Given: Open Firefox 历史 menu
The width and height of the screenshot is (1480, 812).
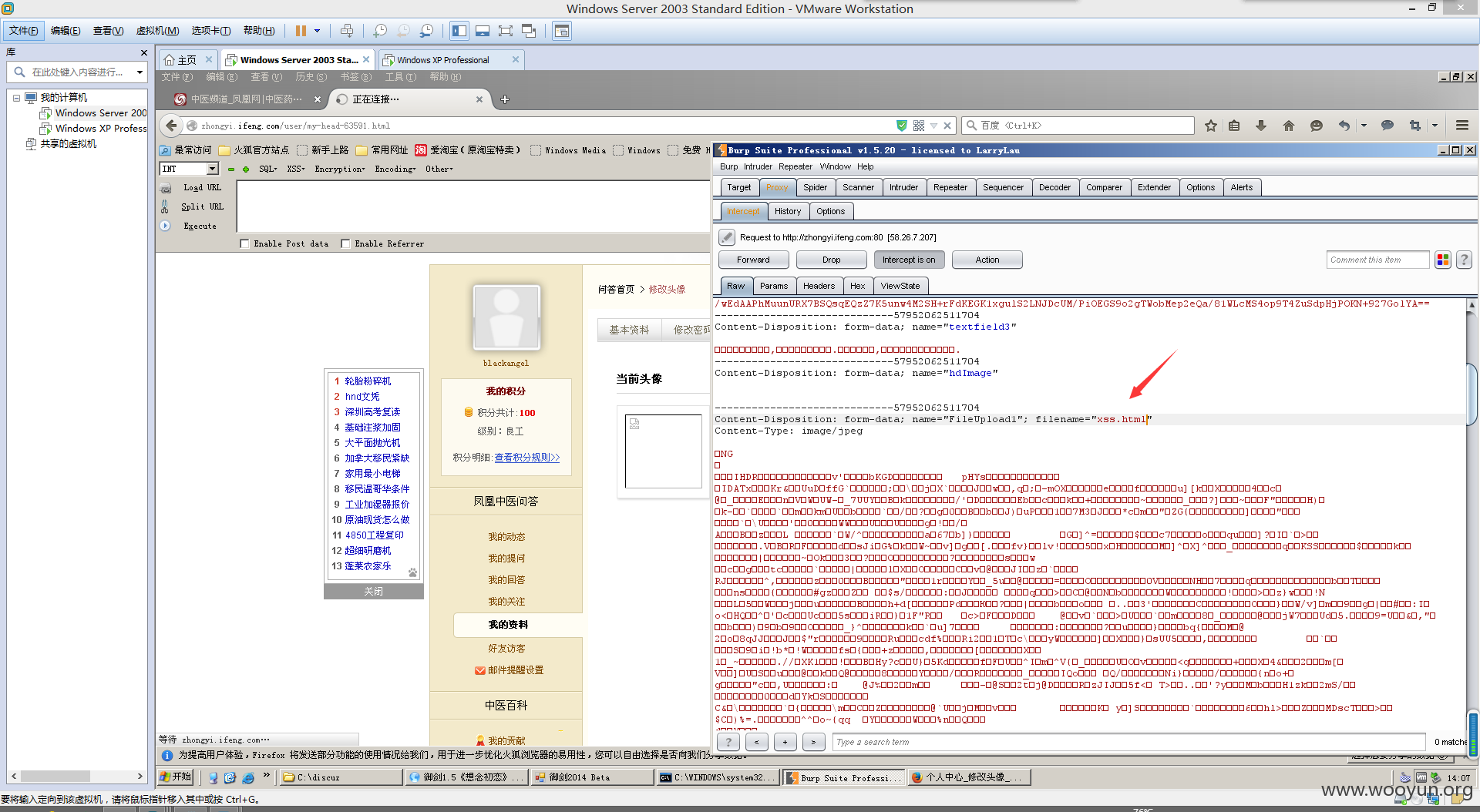Looking at the screenshot, I should (311, 77).
